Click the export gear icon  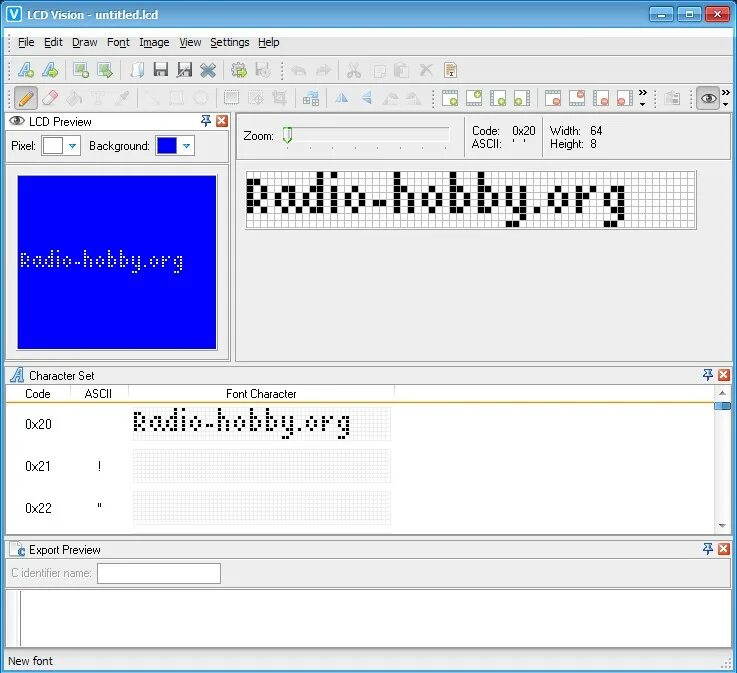tap(239, 70)
